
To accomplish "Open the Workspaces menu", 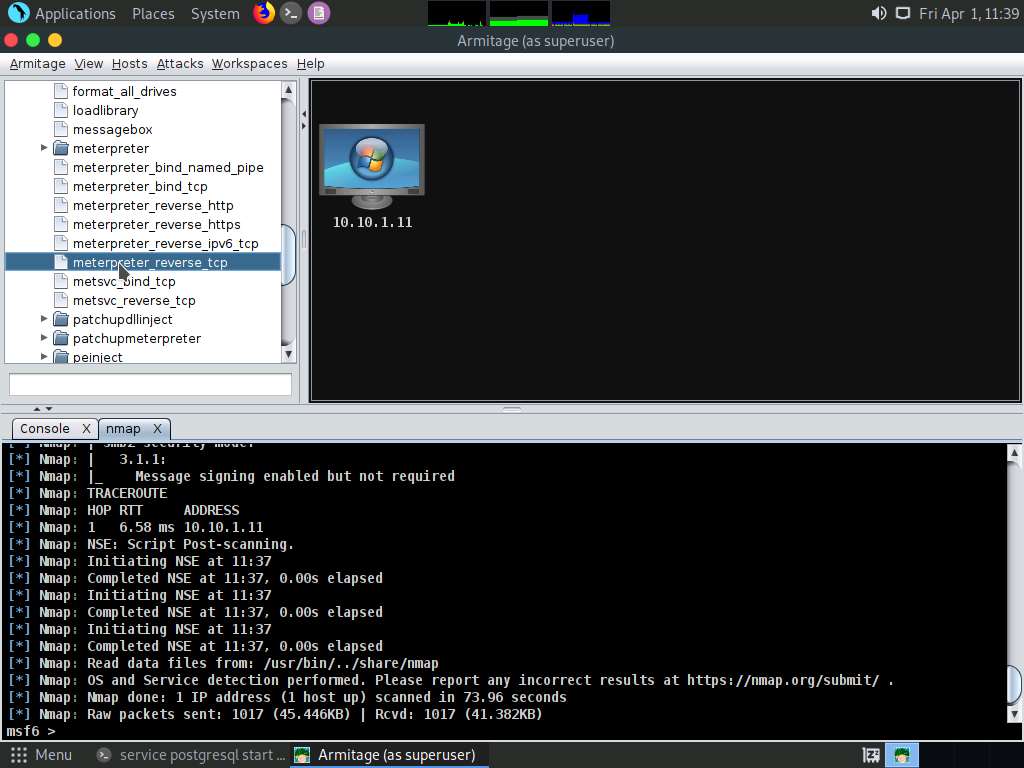I will point(249,63).
